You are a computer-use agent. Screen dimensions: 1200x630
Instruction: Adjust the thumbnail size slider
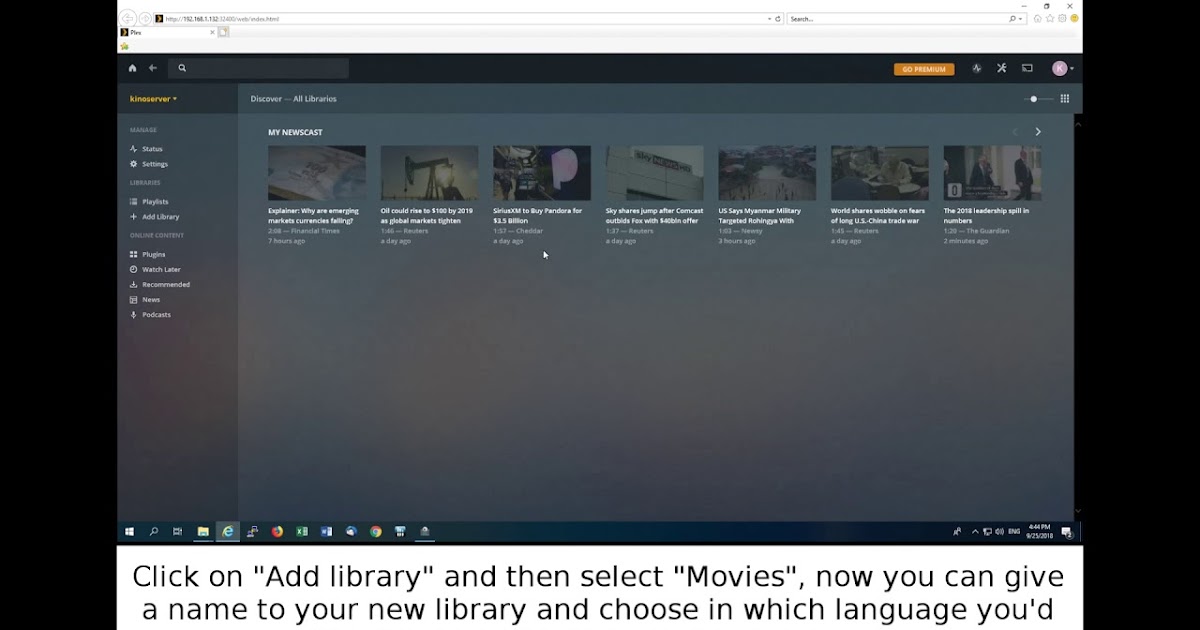coord(1041,99)
